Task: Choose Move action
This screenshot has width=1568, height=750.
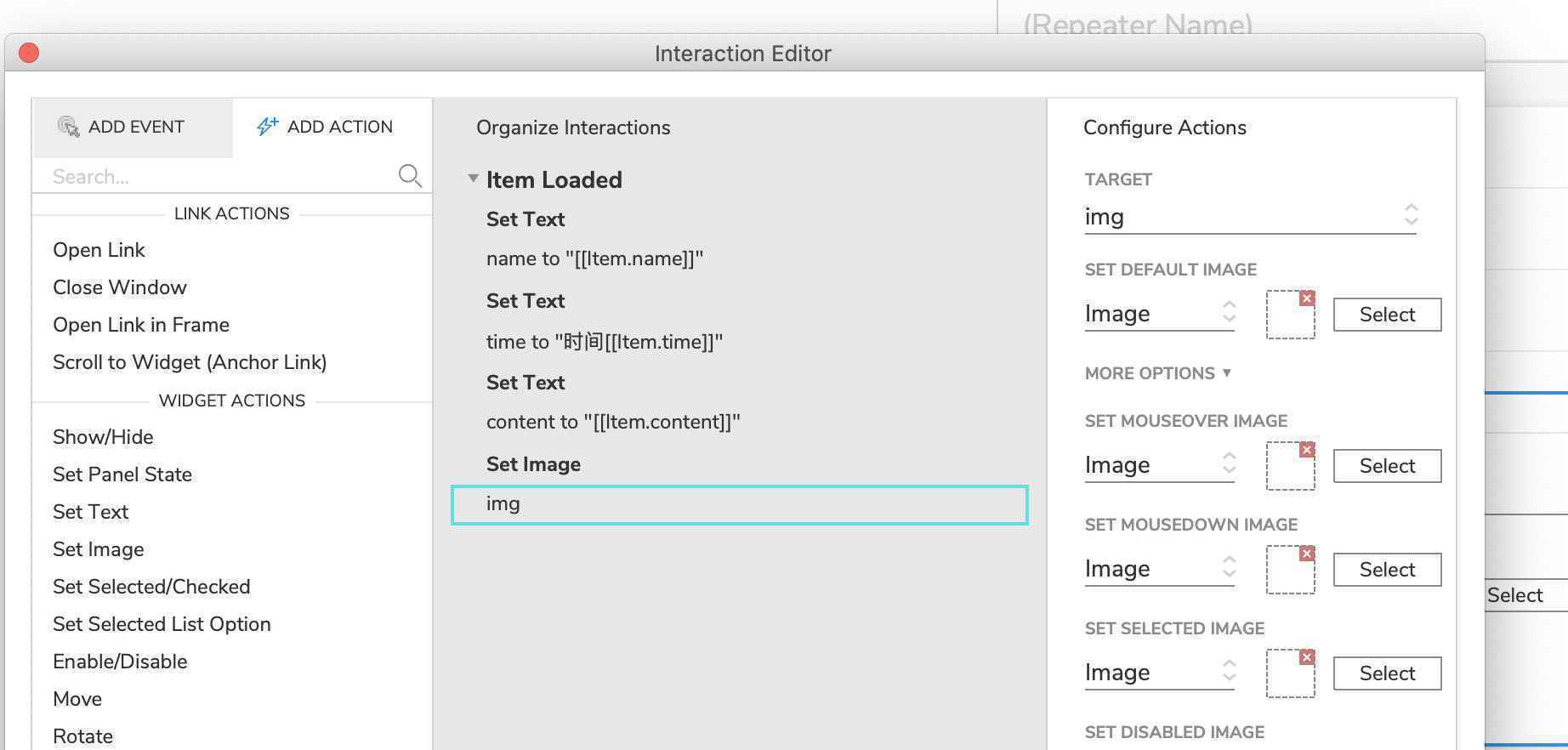Action: pyautogui.click(x=77, y=699)
